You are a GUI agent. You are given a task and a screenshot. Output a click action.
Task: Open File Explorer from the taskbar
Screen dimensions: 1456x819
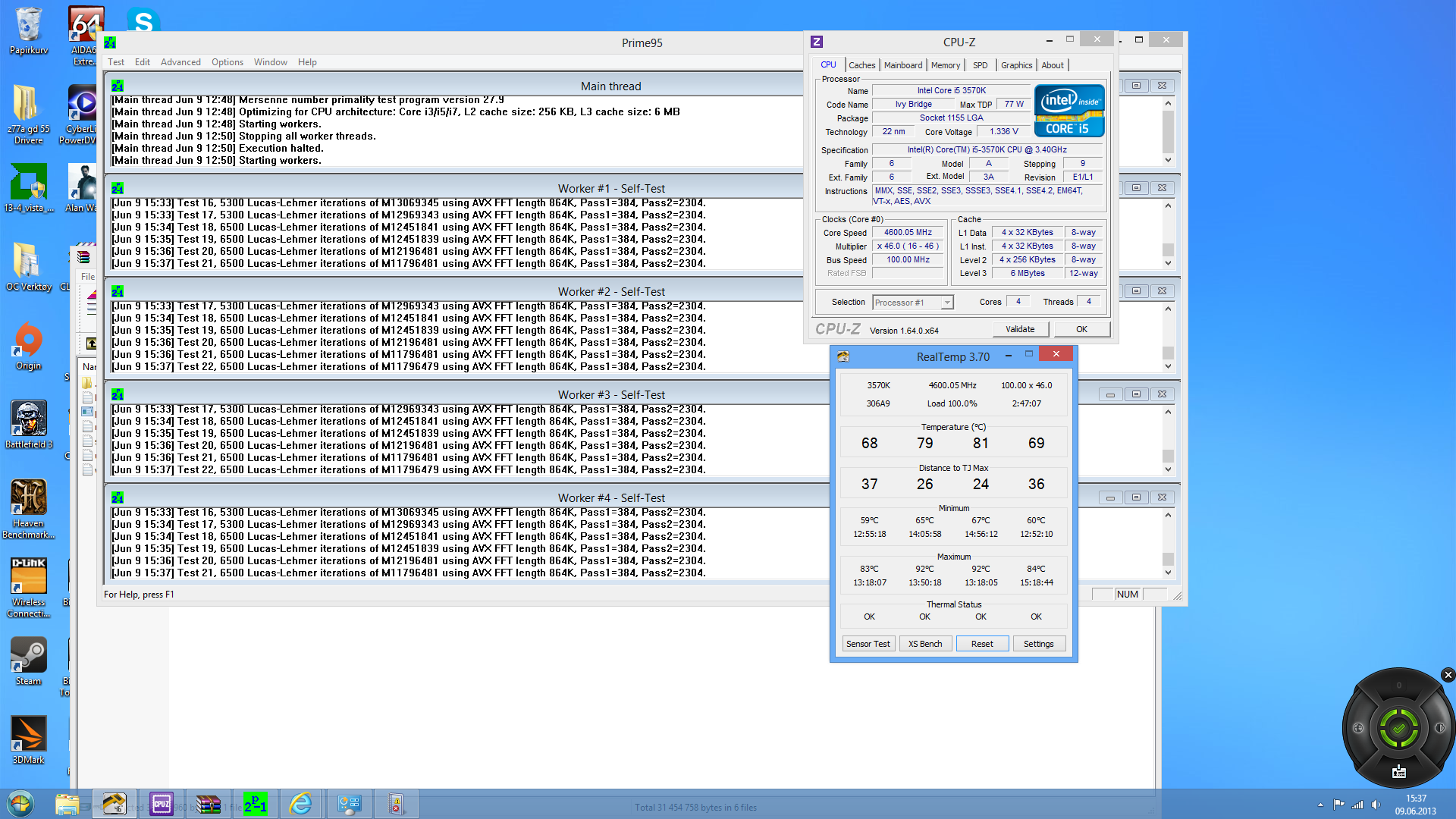(67, 804)
